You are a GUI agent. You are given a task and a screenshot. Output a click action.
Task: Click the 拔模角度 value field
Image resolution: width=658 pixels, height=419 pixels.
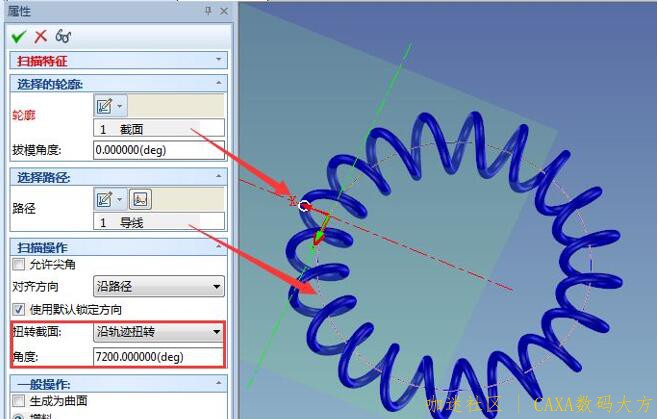159,150
